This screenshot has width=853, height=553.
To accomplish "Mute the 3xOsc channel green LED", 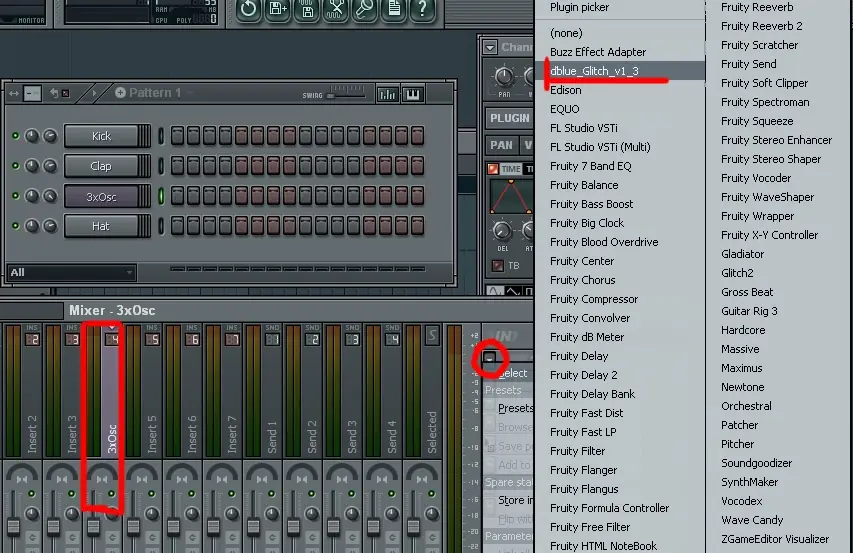I will [x=16, y=196].
